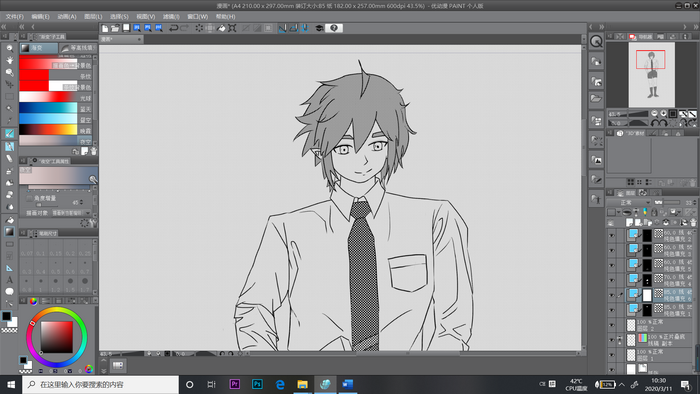Image resolution: width=700 pixels, height=394 pixels.
Task: Click Photoshop icon in Windows taskbar
Action: (257, 384)
